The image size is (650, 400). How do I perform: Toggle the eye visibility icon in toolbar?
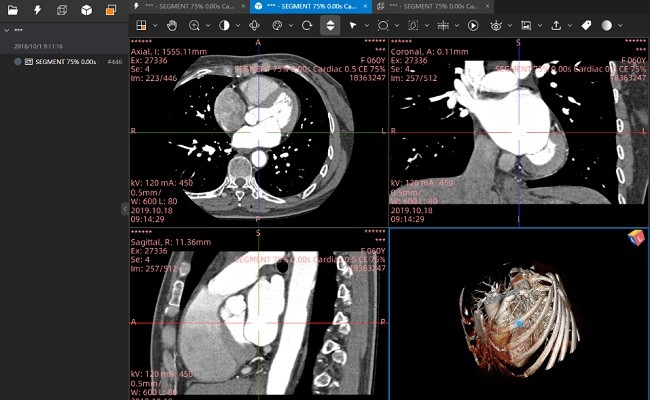point(496,25)
